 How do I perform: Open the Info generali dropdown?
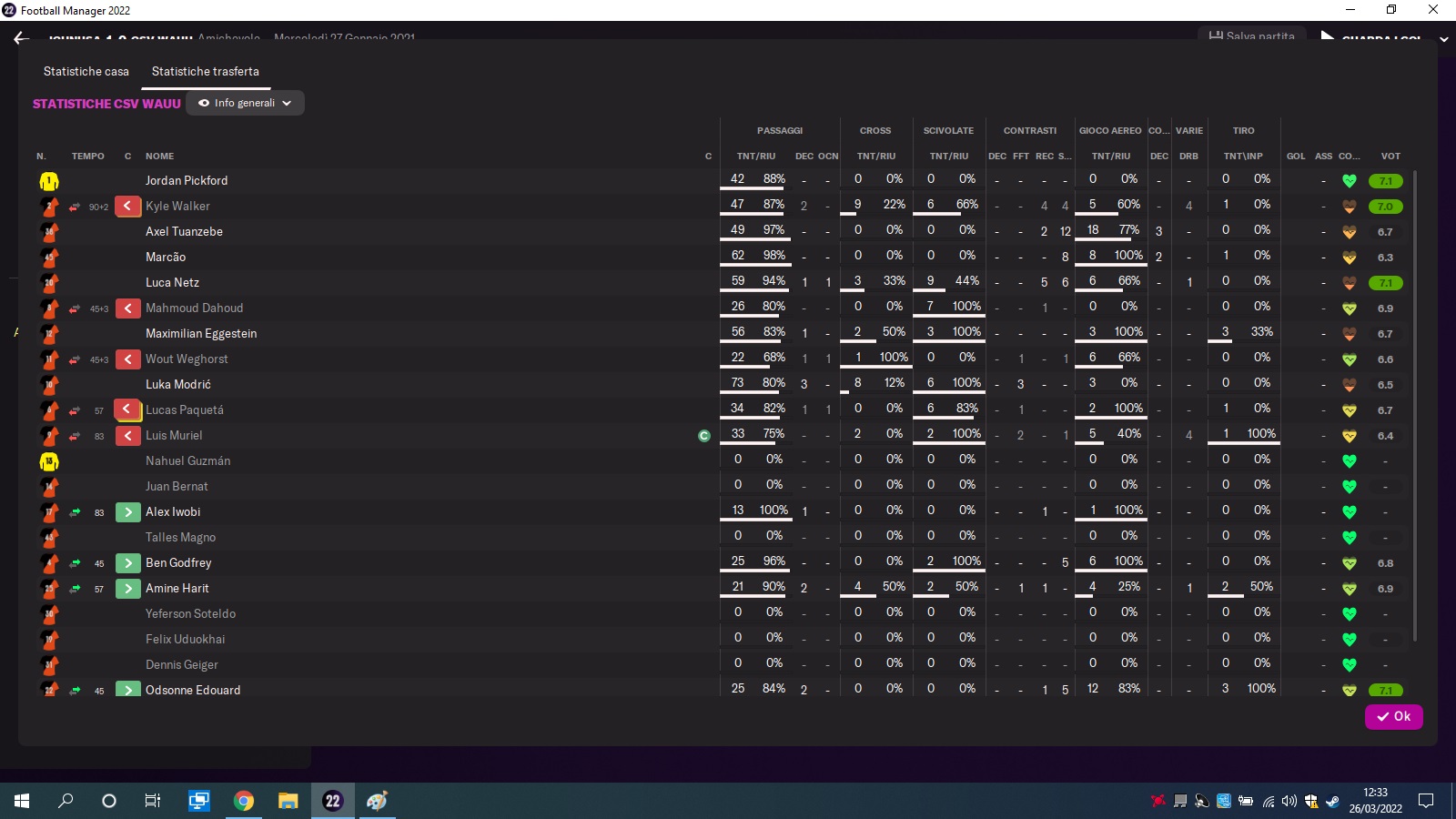click(245, 103)
